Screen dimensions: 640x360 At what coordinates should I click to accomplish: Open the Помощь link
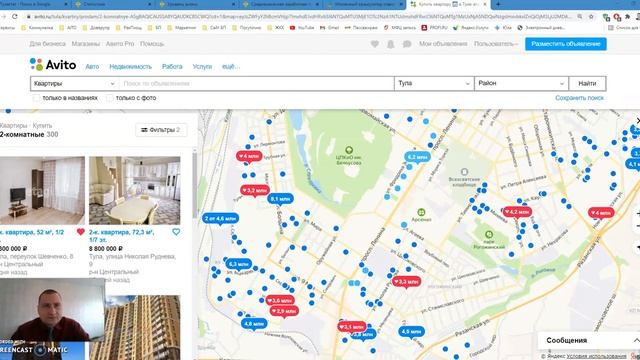[152, 44]
